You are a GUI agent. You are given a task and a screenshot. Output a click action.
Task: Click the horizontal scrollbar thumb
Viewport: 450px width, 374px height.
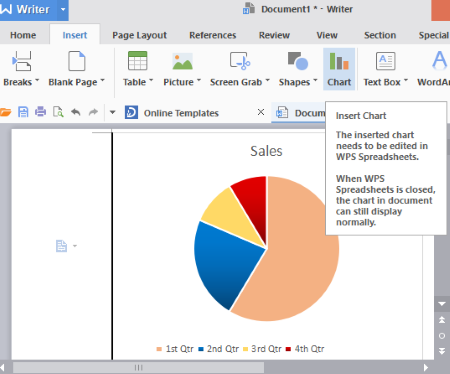point(138,367)
